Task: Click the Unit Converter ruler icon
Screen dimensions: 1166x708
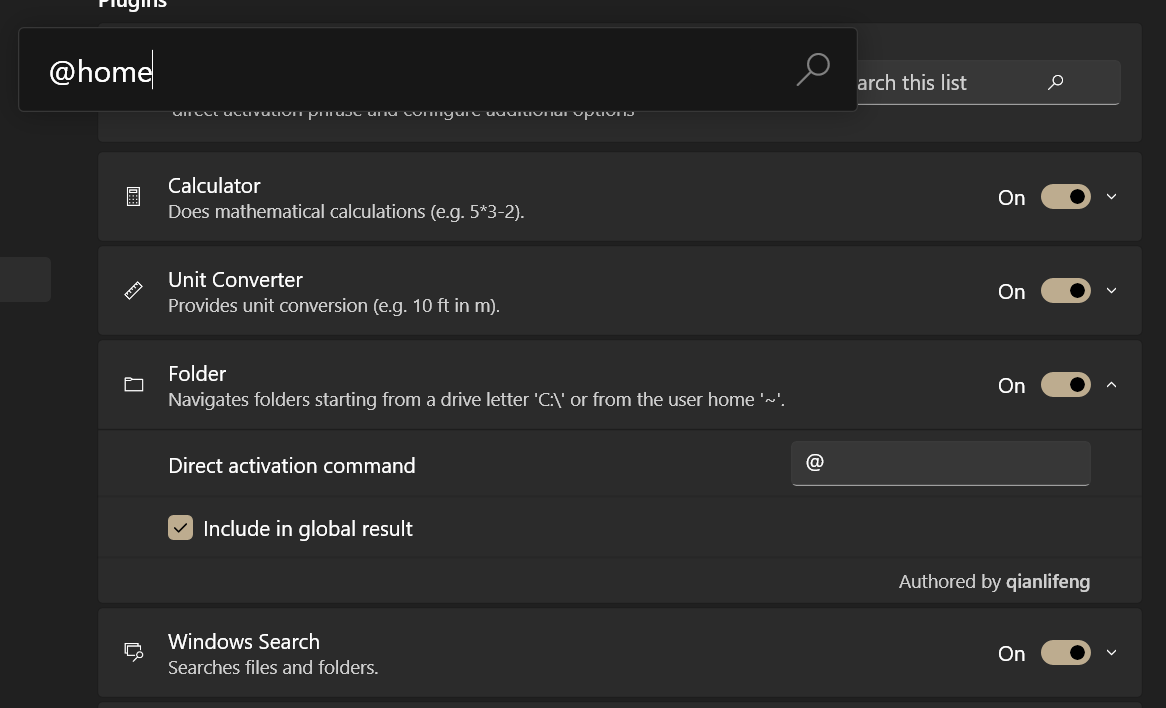Action: tap(133, 291)
